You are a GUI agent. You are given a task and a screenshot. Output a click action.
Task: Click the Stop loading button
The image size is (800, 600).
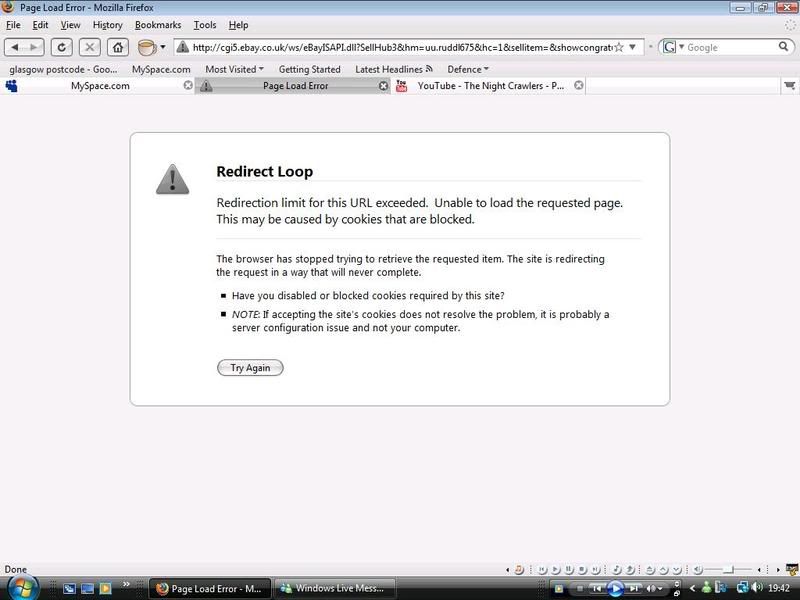(x=90, y=47)
